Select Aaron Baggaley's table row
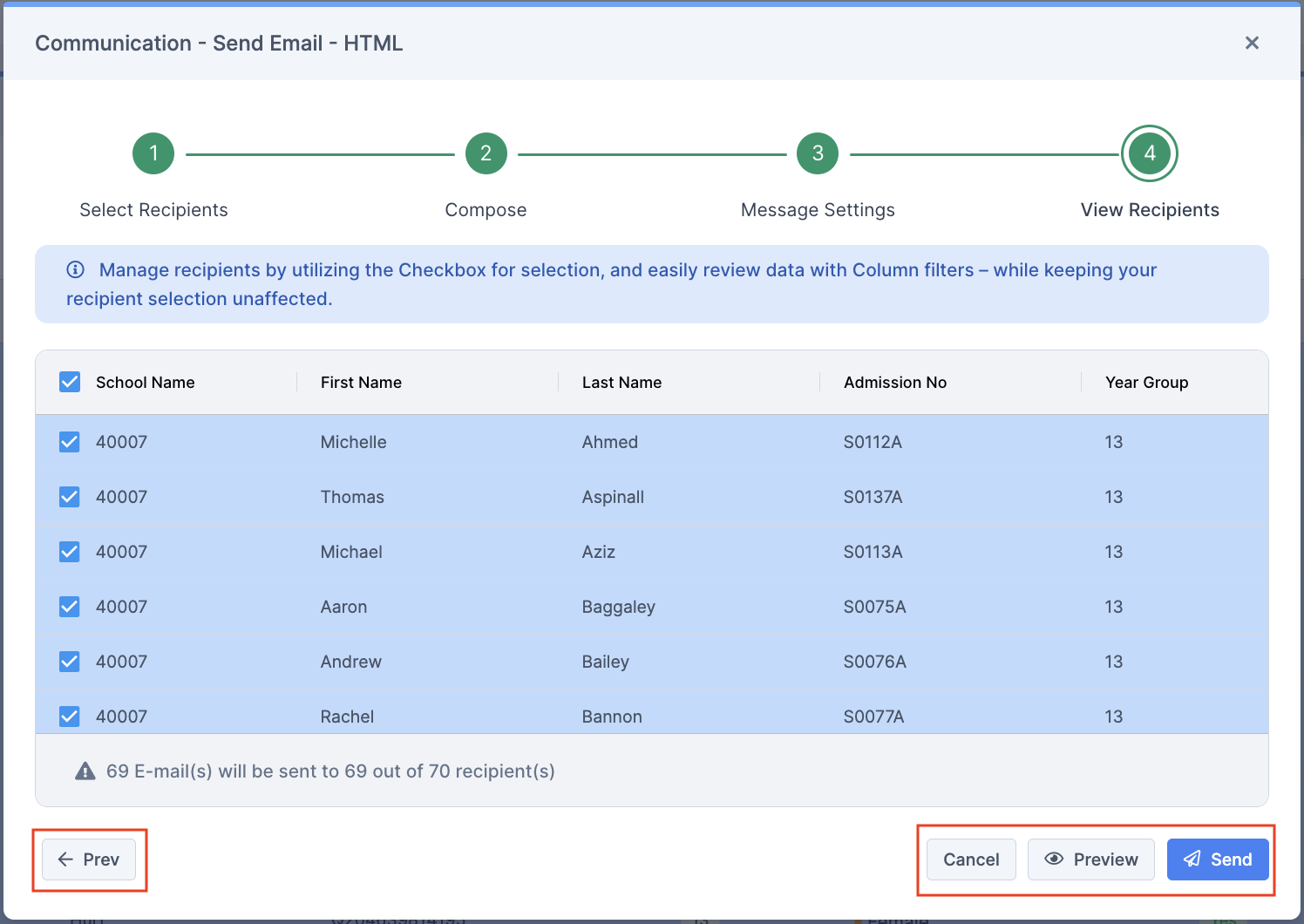 [610, 607]
